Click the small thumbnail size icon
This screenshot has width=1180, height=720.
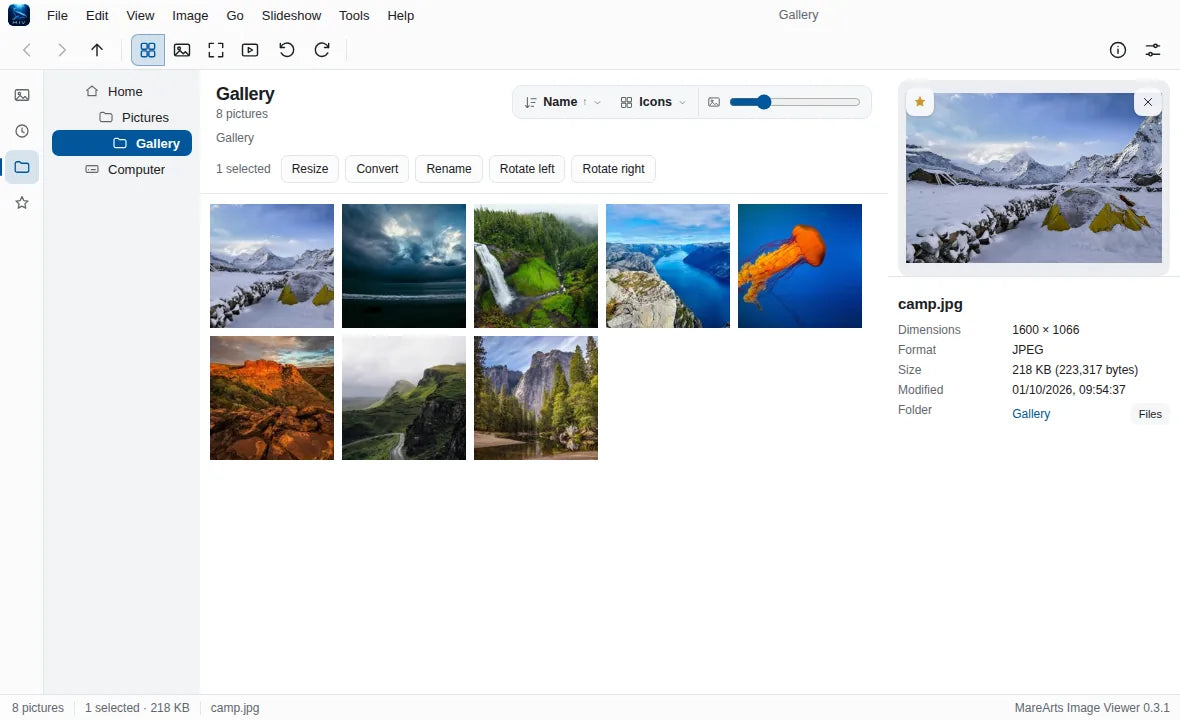click(x=713, y=102)
